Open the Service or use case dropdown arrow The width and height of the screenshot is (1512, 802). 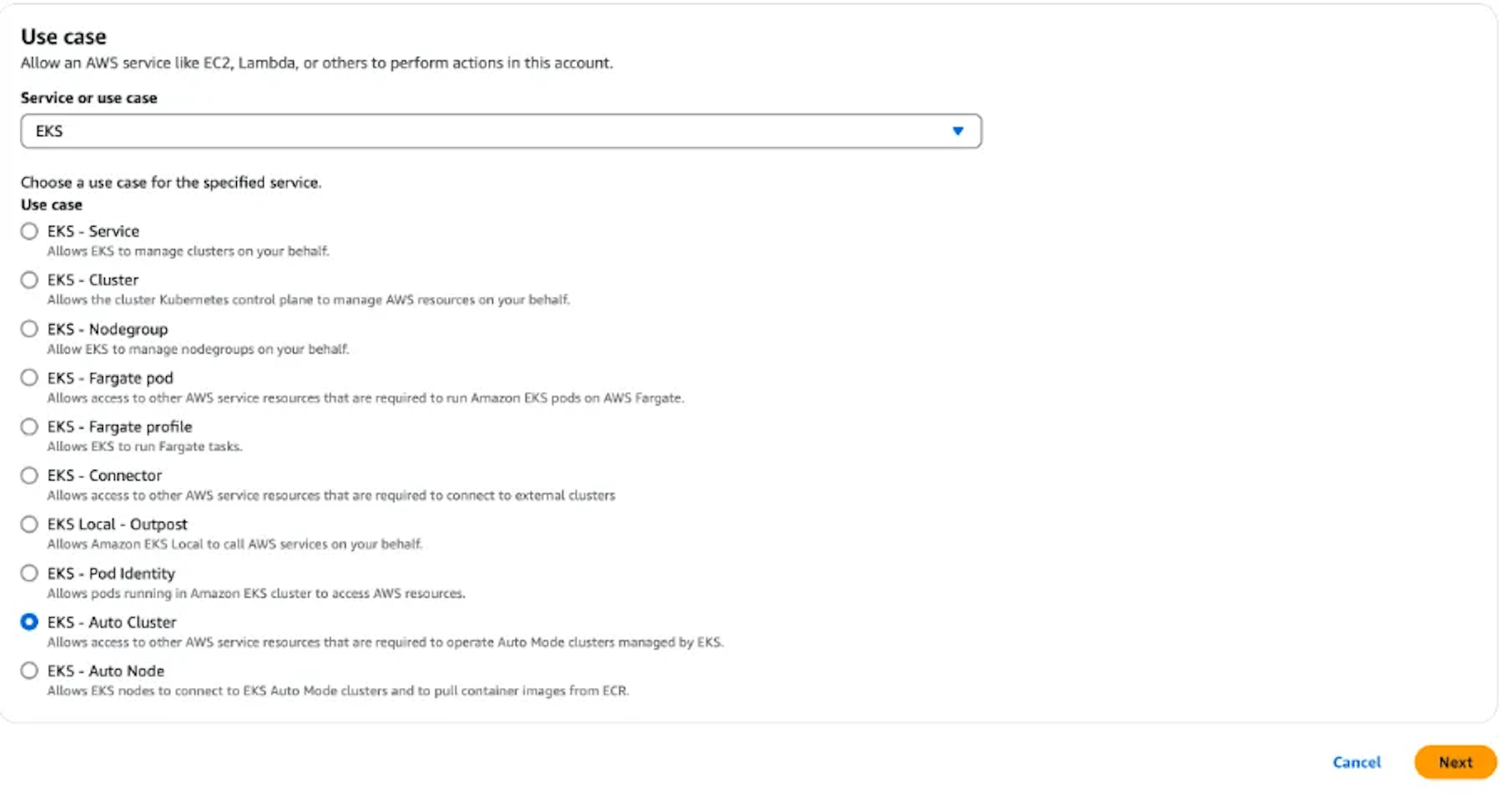958,131
